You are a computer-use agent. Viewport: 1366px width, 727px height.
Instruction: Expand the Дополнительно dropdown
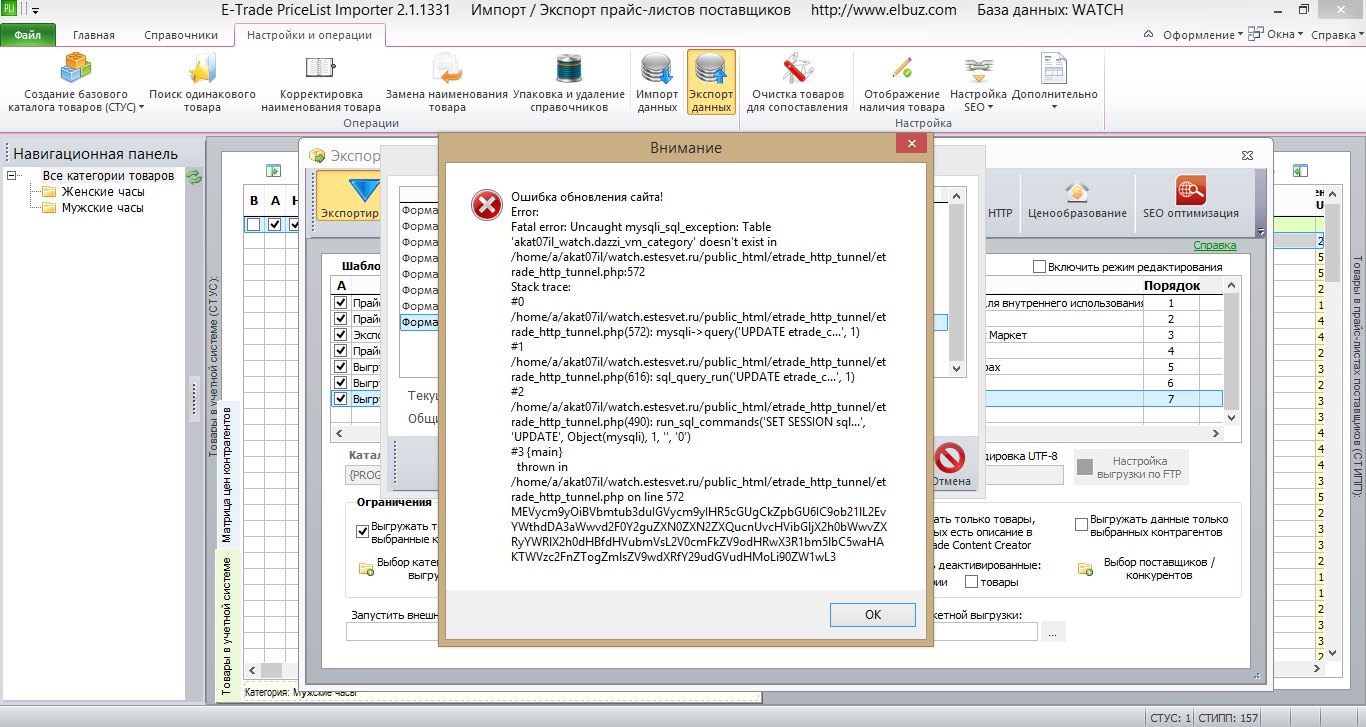point(1054,82)
